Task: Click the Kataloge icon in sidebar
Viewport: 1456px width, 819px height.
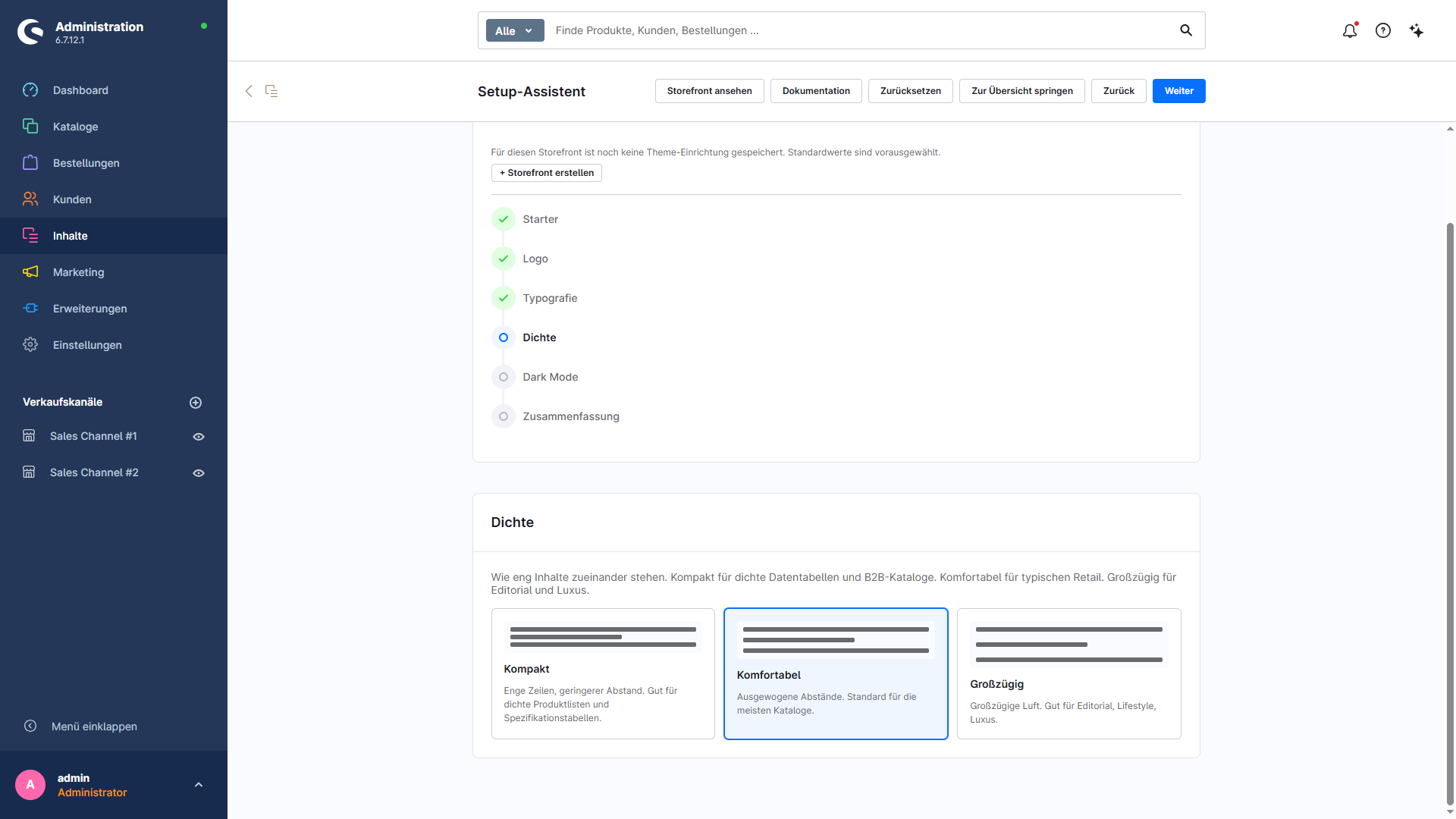Action: click(x=30, y=127)
